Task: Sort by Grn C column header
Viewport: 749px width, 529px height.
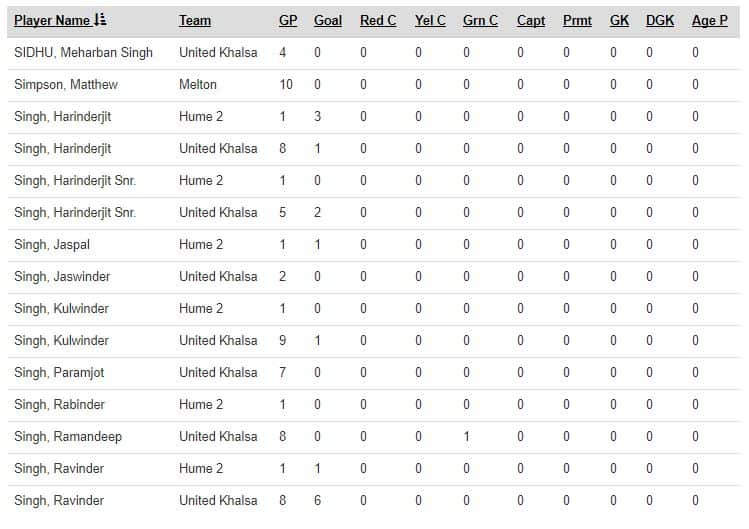Action: pos(480,20)
